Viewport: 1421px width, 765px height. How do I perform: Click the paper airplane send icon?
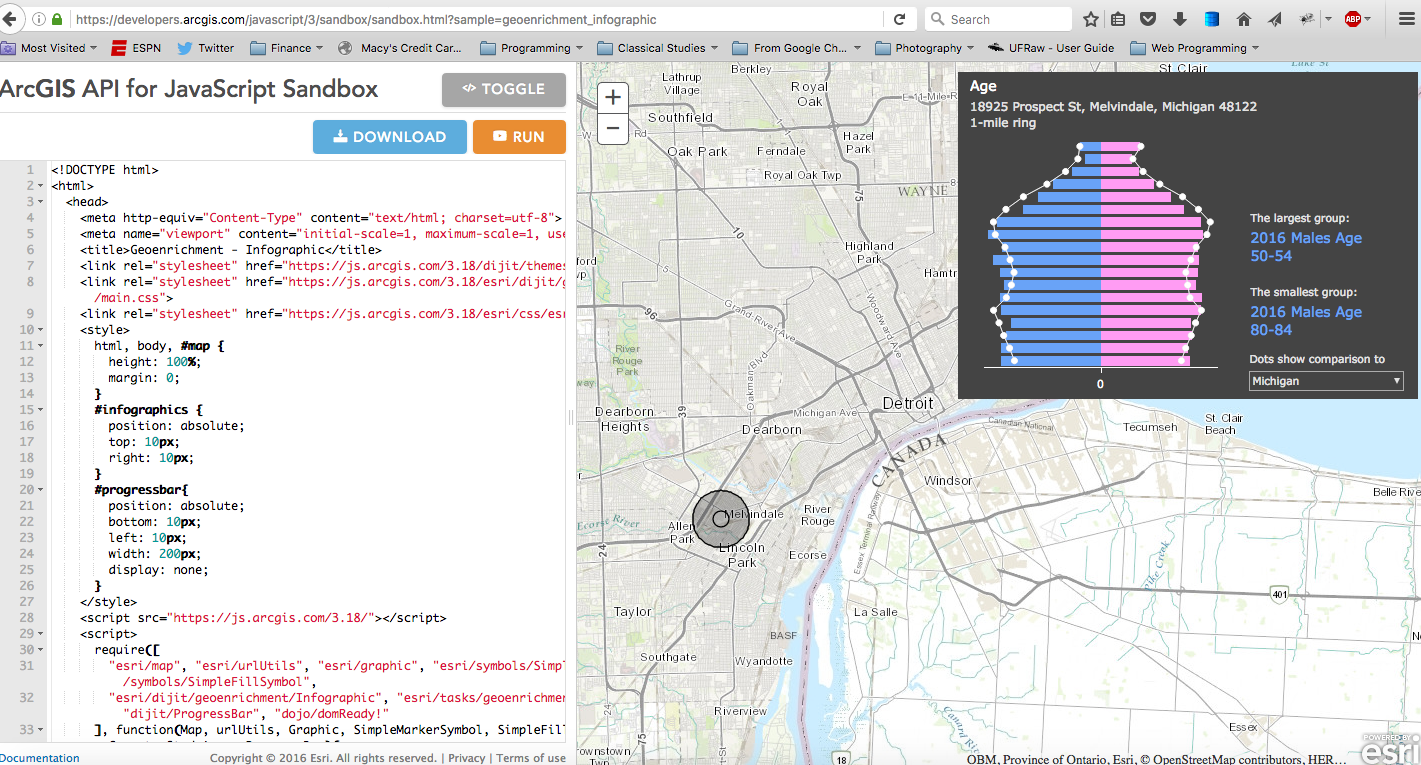point(1274,19)
